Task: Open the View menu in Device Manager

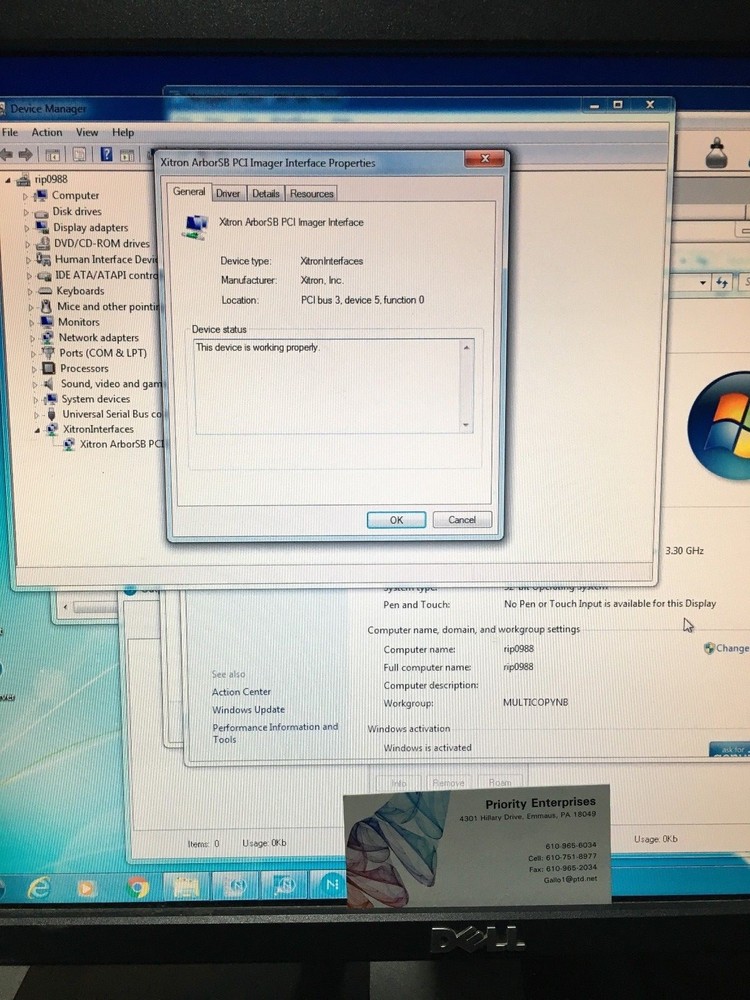Action: (87, 132)
